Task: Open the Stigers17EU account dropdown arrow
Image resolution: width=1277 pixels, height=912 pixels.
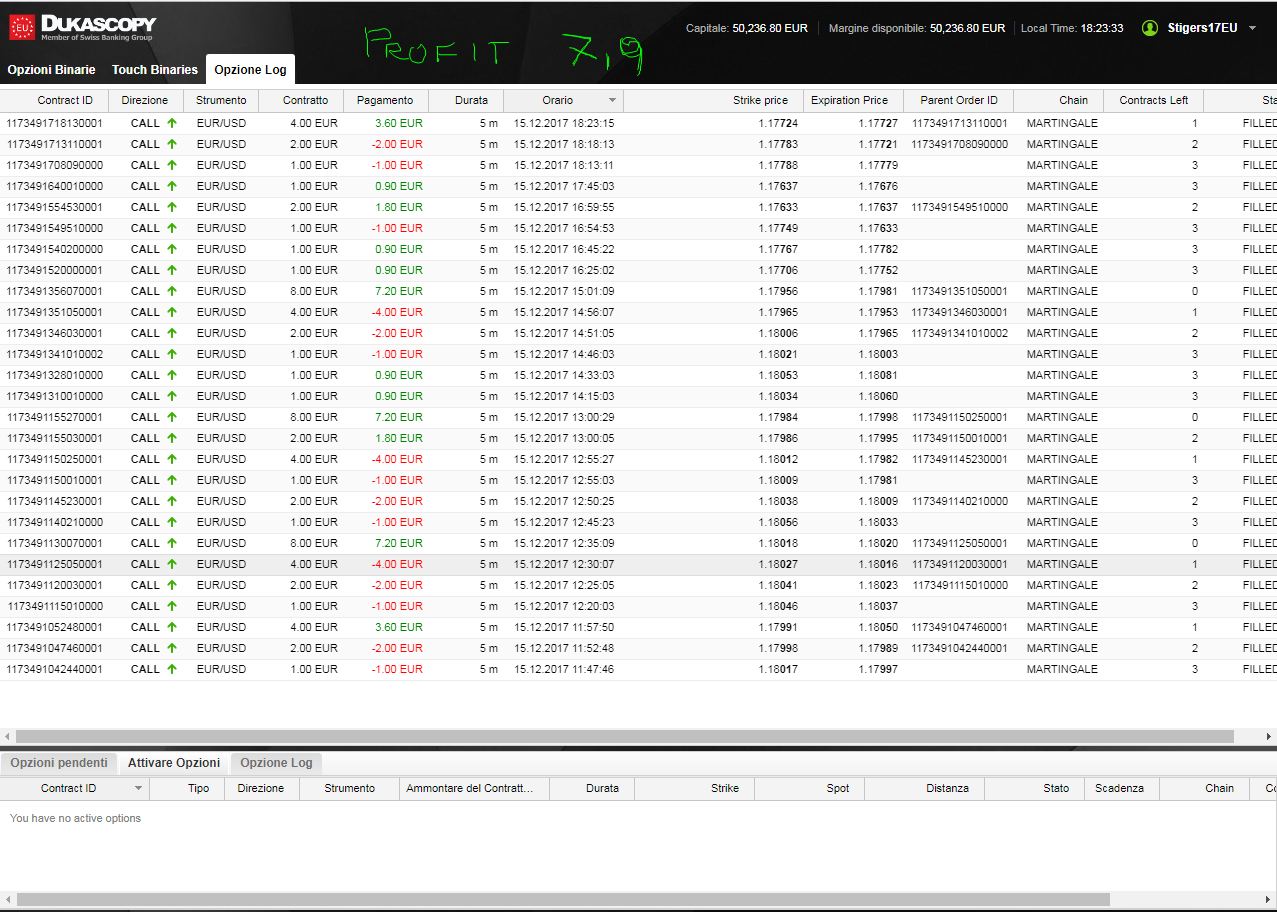Action: 1253,28
